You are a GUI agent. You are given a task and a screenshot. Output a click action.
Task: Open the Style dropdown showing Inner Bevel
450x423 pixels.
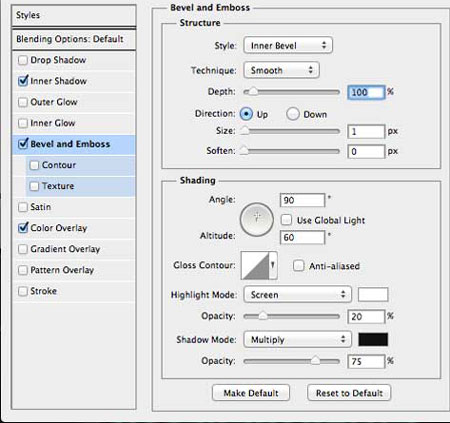point(288,45)
